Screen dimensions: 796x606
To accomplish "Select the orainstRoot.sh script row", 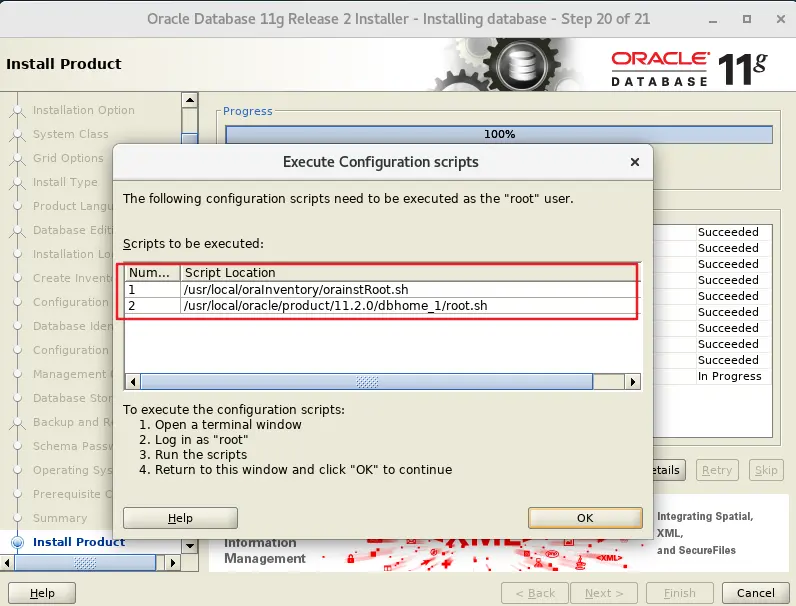I will click(382, 289).
